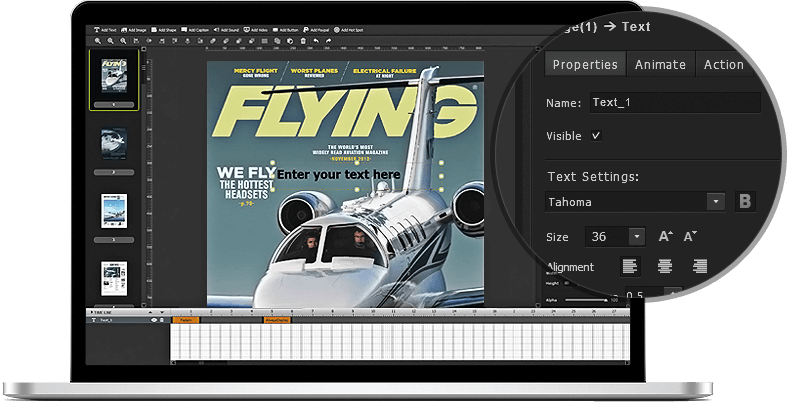
Task: Select the FLYING cover page thumbnail
Action: click(x=114, y=76)
